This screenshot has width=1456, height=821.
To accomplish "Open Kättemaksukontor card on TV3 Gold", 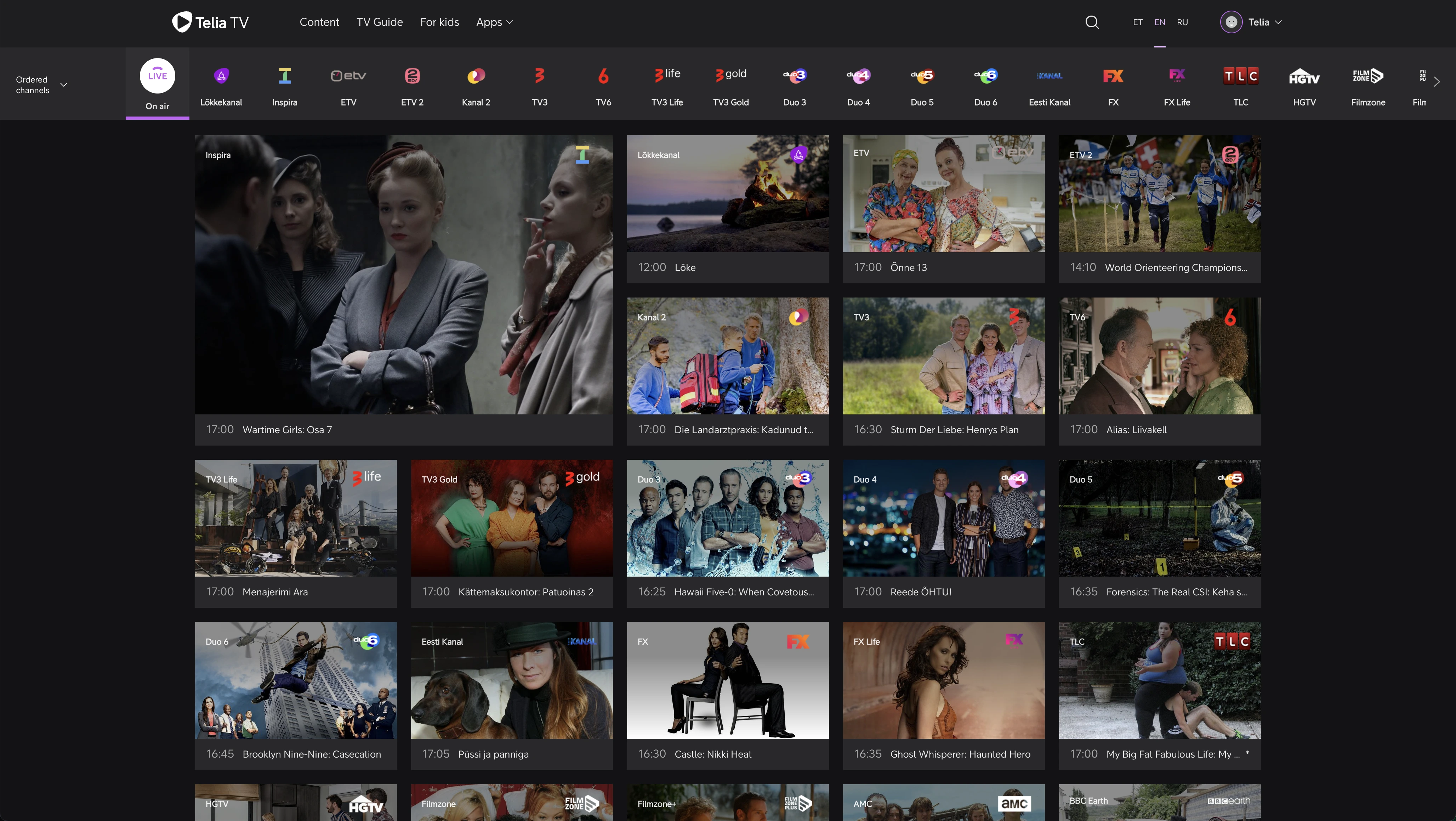I will [512, 534].
